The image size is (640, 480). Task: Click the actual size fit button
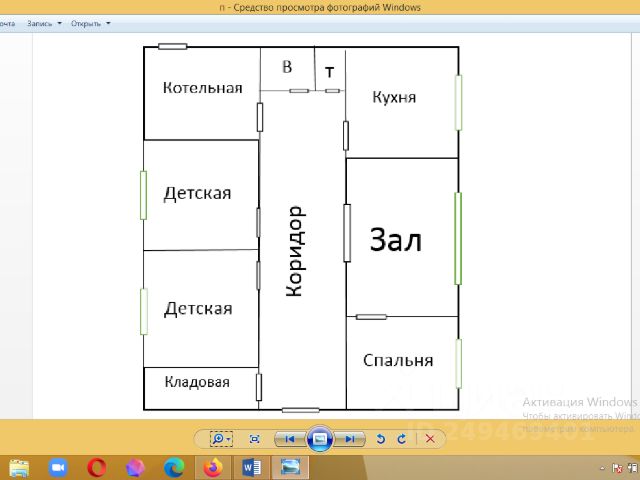254,438
